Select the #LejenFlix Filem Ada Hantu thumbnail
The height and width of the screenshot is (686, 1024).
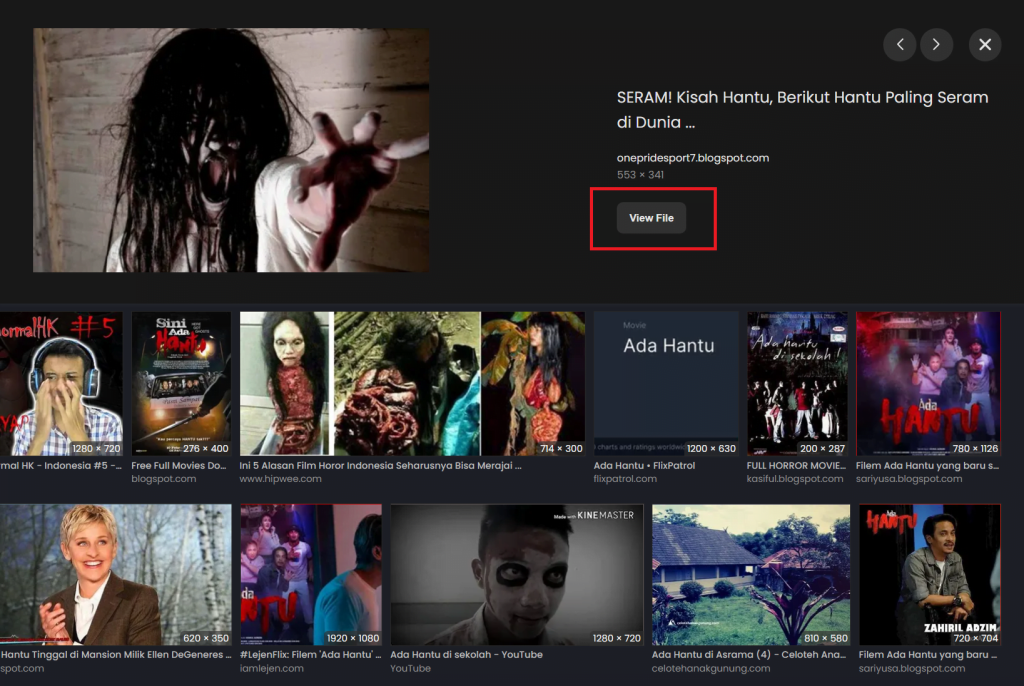311,575
